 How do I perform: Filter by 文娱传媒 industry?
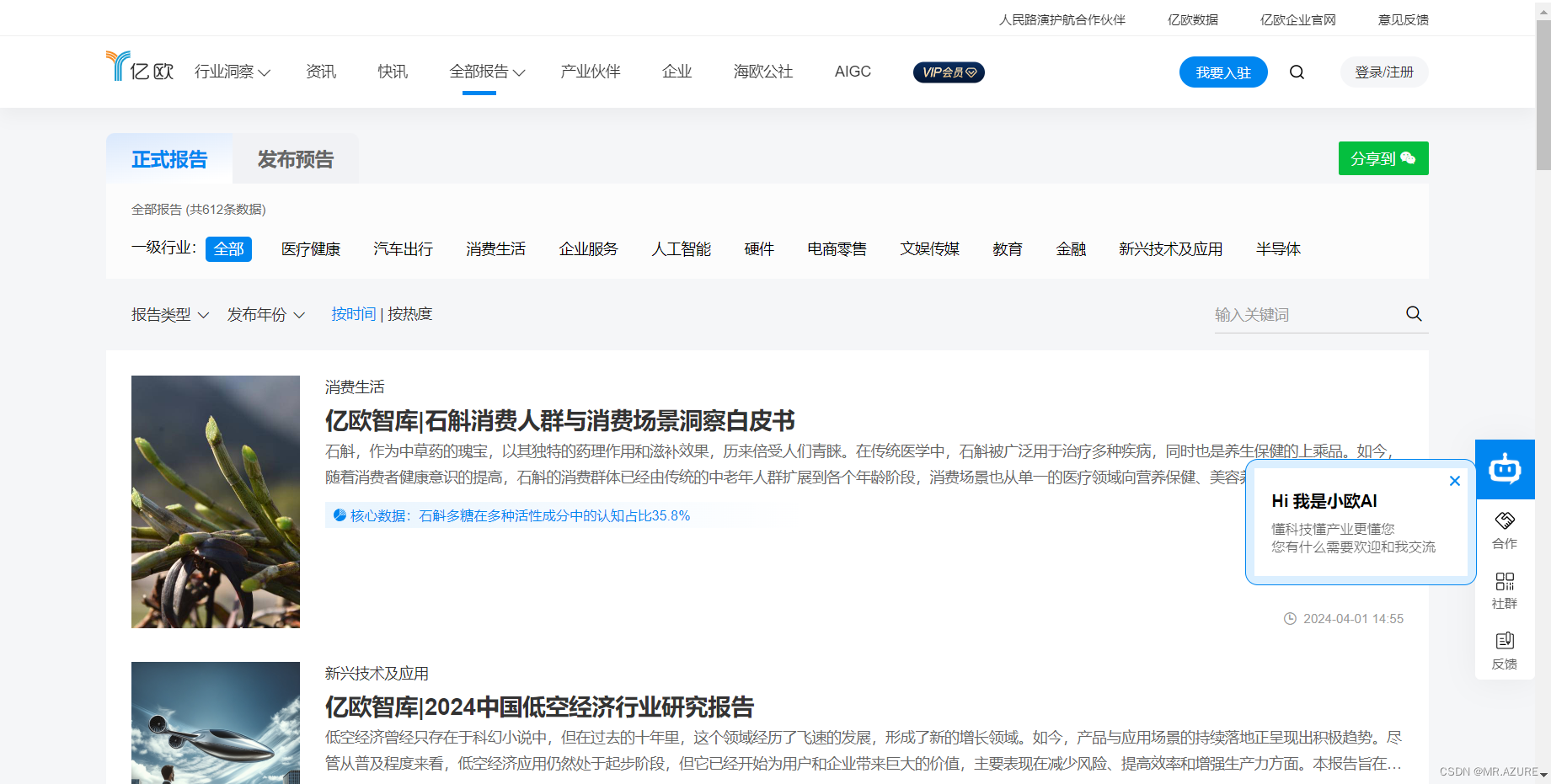coord(930,249)
